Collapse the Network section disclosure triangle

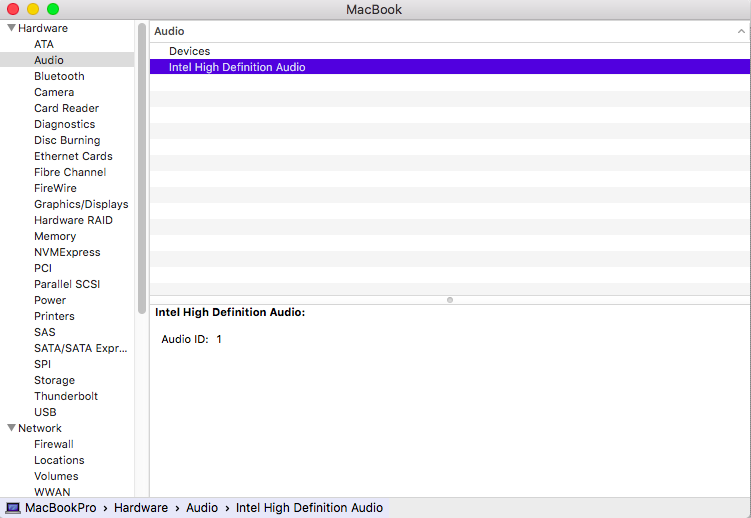click(11, 428)
